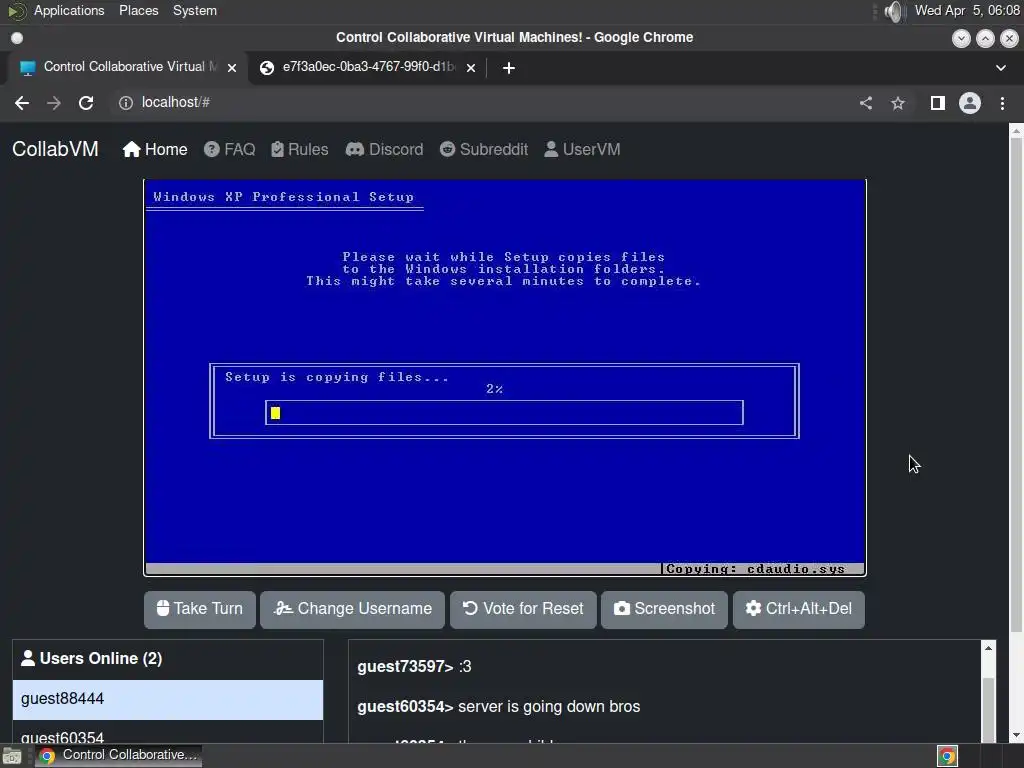Click the clock showing Wed Apr 5, 06:08
Viewport: 1024px width, 768px height.
pyautogui.click(x=967, y=10)
